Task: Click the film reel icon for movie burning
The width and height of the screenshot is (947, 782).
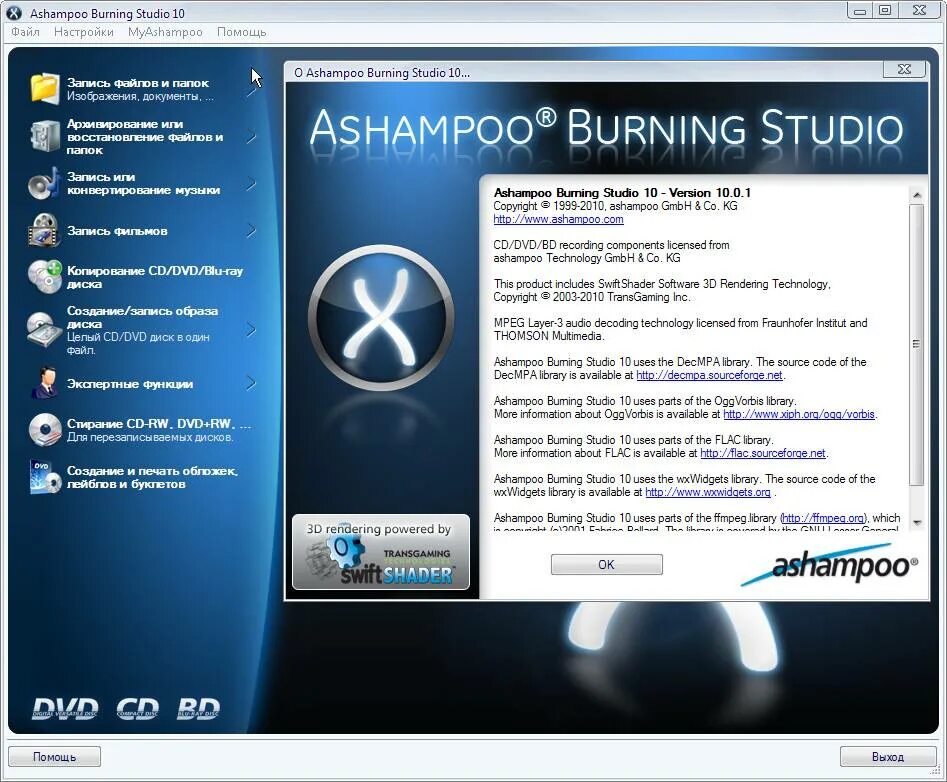Action: point(45,231)
